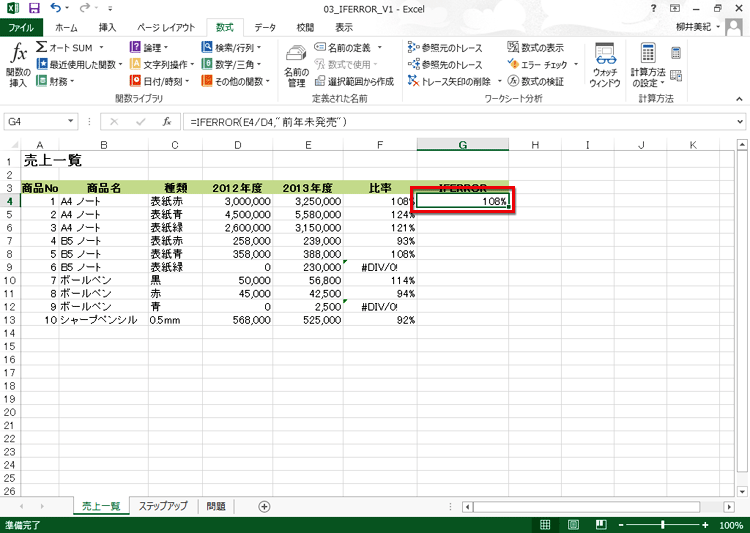Click Create from Selection (選択範囲から作成)
Viewport: 750px width, 533px height.
click(x=354, y=81)
